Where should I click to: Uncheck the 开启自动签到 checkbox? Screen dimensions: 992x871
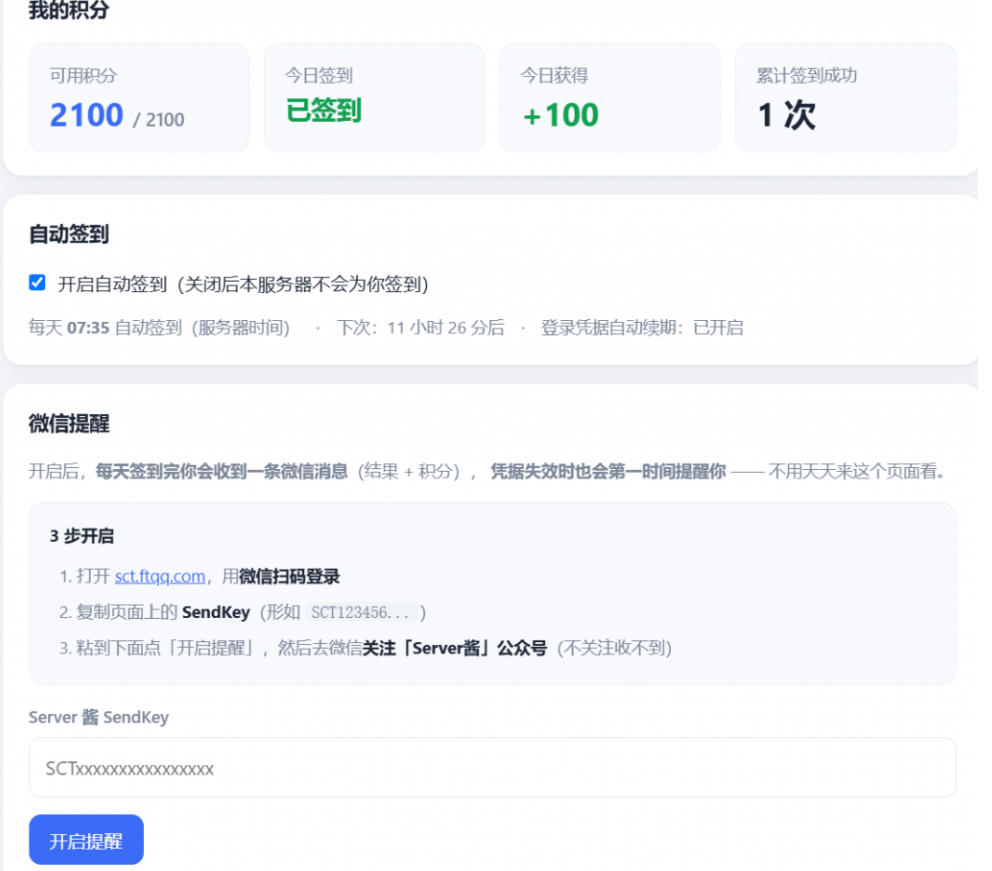[x=37, y=282]
